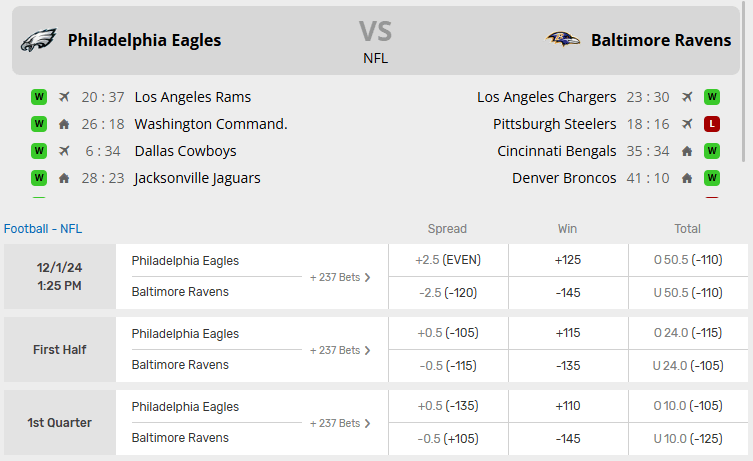Click the home icon beside Denver Broncos
This screenshot has width=753, height=461.
pos(687,178)
